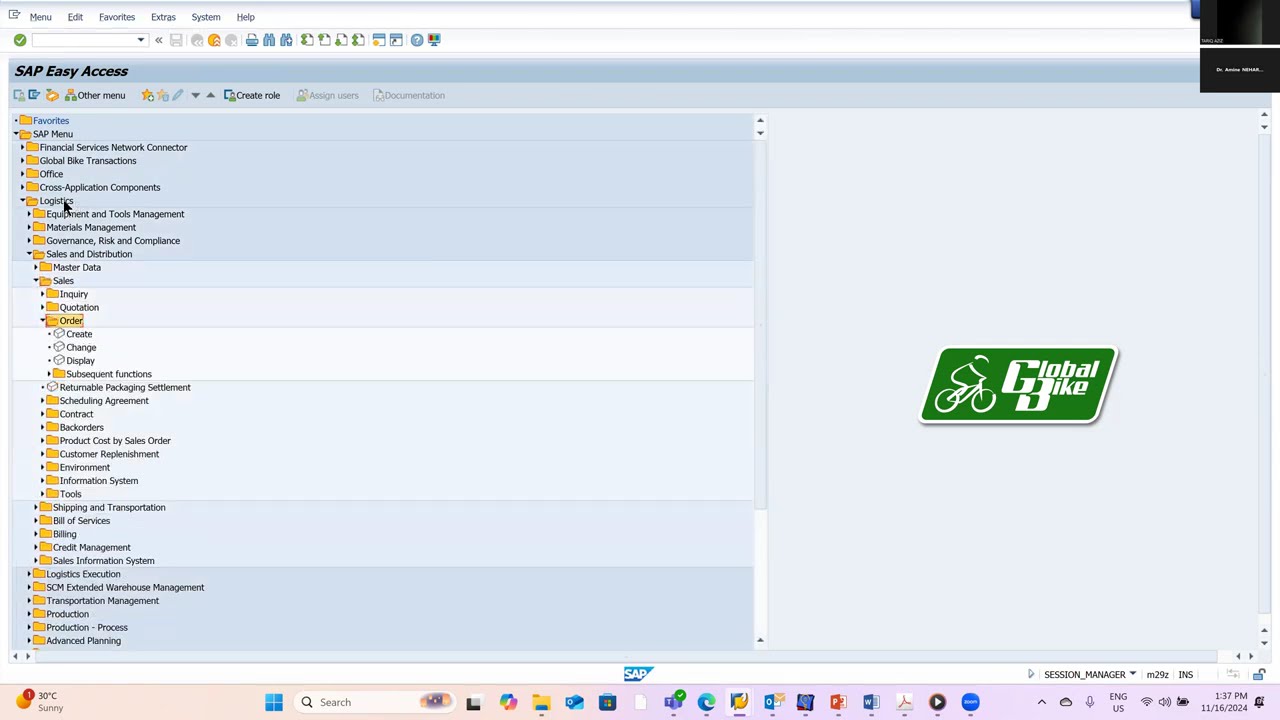Click the Back arrow icon in toolbar

[x=197, y=40]
